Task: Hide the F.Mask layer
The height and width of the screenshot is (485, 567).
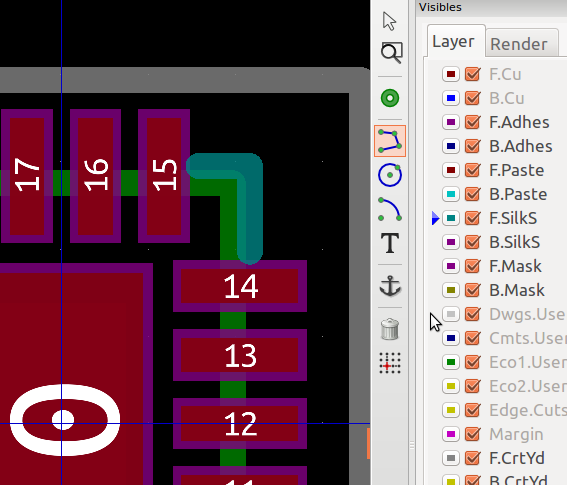Action: tap(472, 266)
